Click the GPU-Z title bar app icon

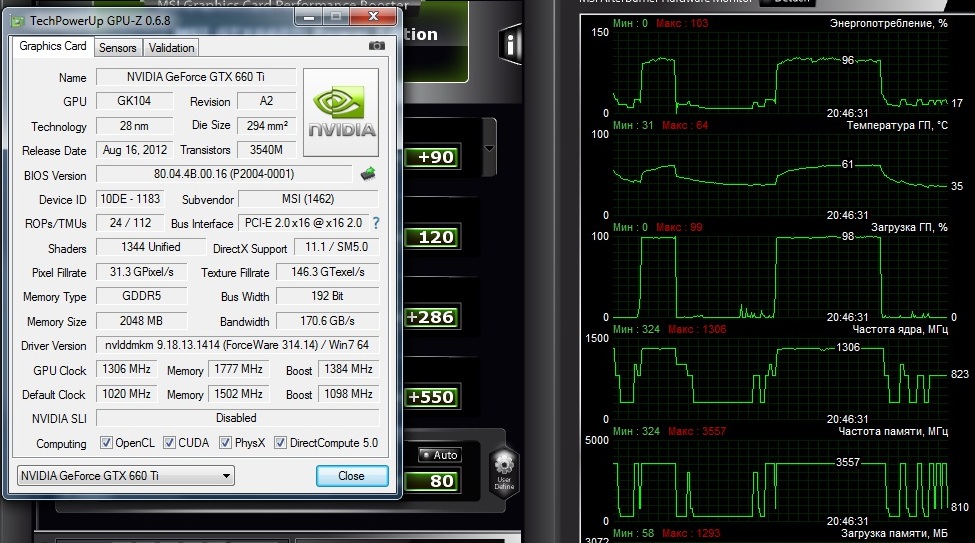tap(19, 21)
